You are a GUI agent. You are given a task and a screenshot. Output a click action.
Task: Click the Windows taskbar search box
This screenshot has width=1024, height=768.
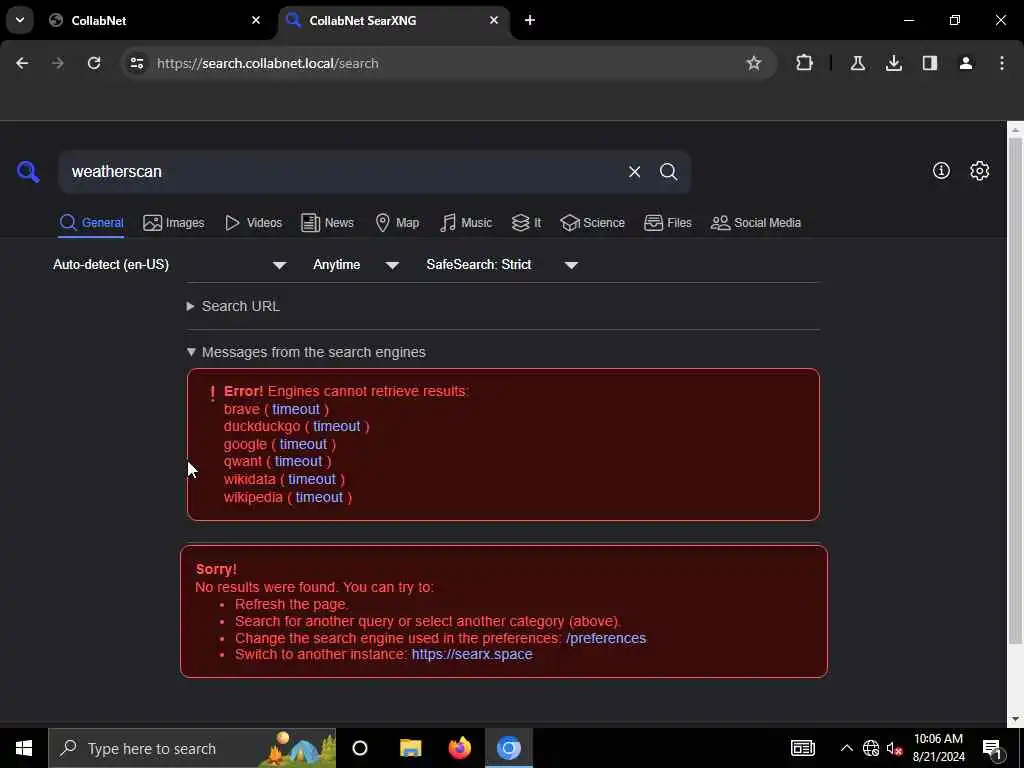click(192, 748)
